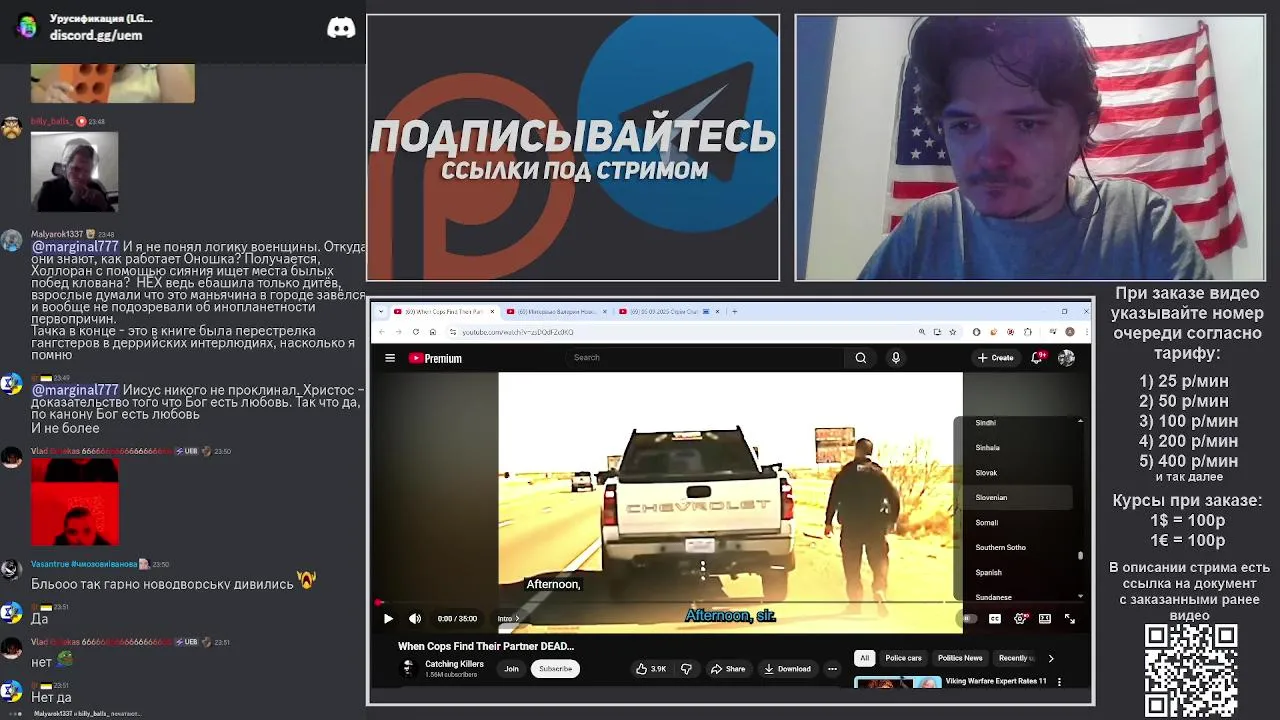Select the Politics News filter chip
The width and height of the screenshot is (1280, 720).
pyautogui.click(x=960, y=658)
